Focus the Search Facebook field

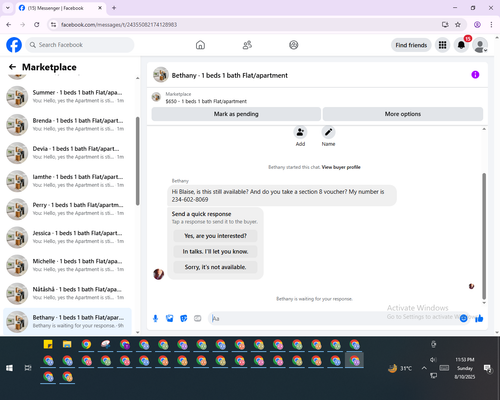point(80,45)
